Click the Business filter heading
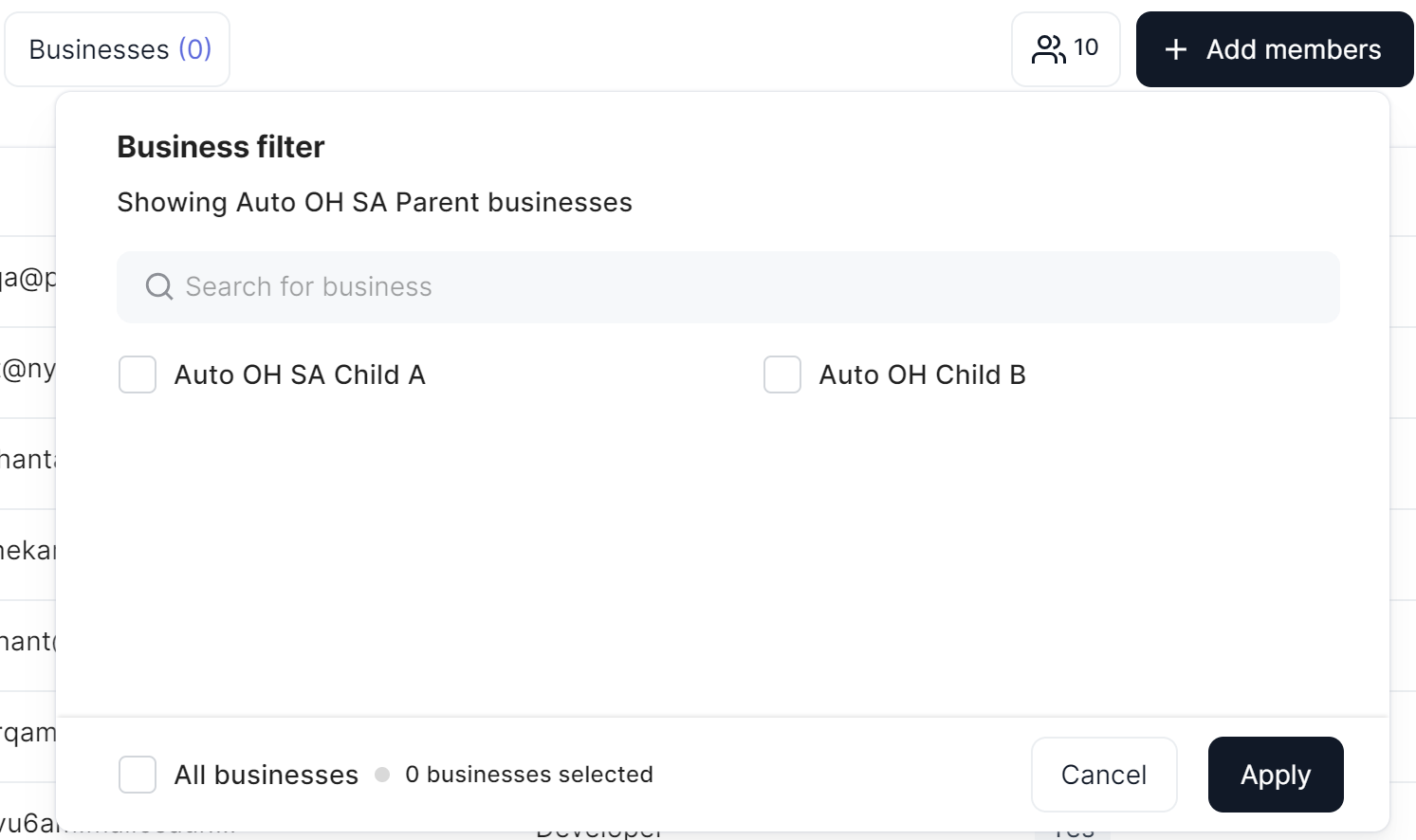The height and width of the screenshot is (840, 1416). point(221,147)
